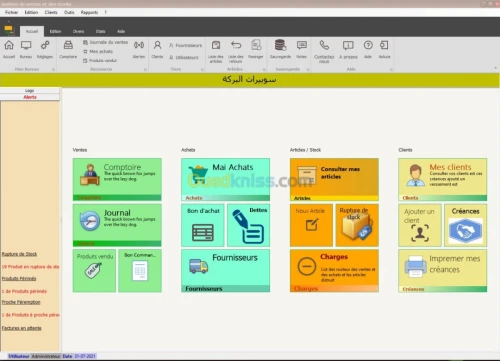500x361 pixels.
Task: Open the Clients menu in menu bar
Action: (x=51, y=12)
